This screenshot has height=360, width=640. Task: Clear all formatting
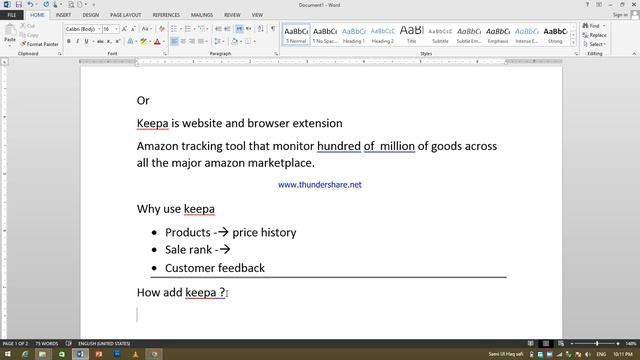[x=162, y=29]
